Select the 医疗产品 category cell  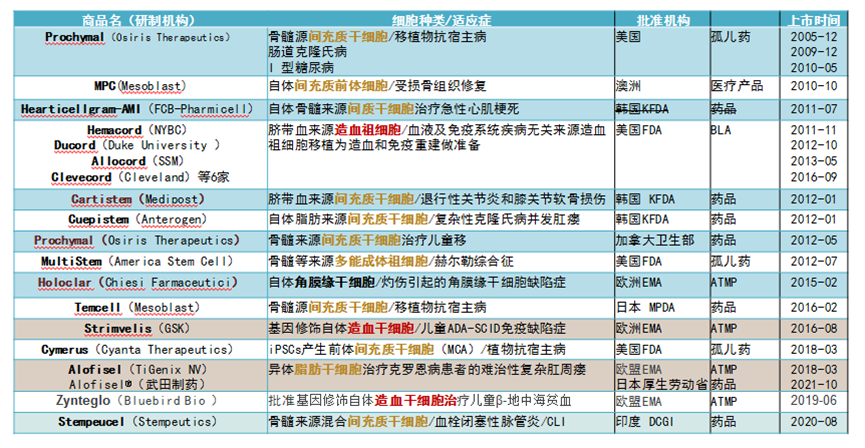(736, 86)
